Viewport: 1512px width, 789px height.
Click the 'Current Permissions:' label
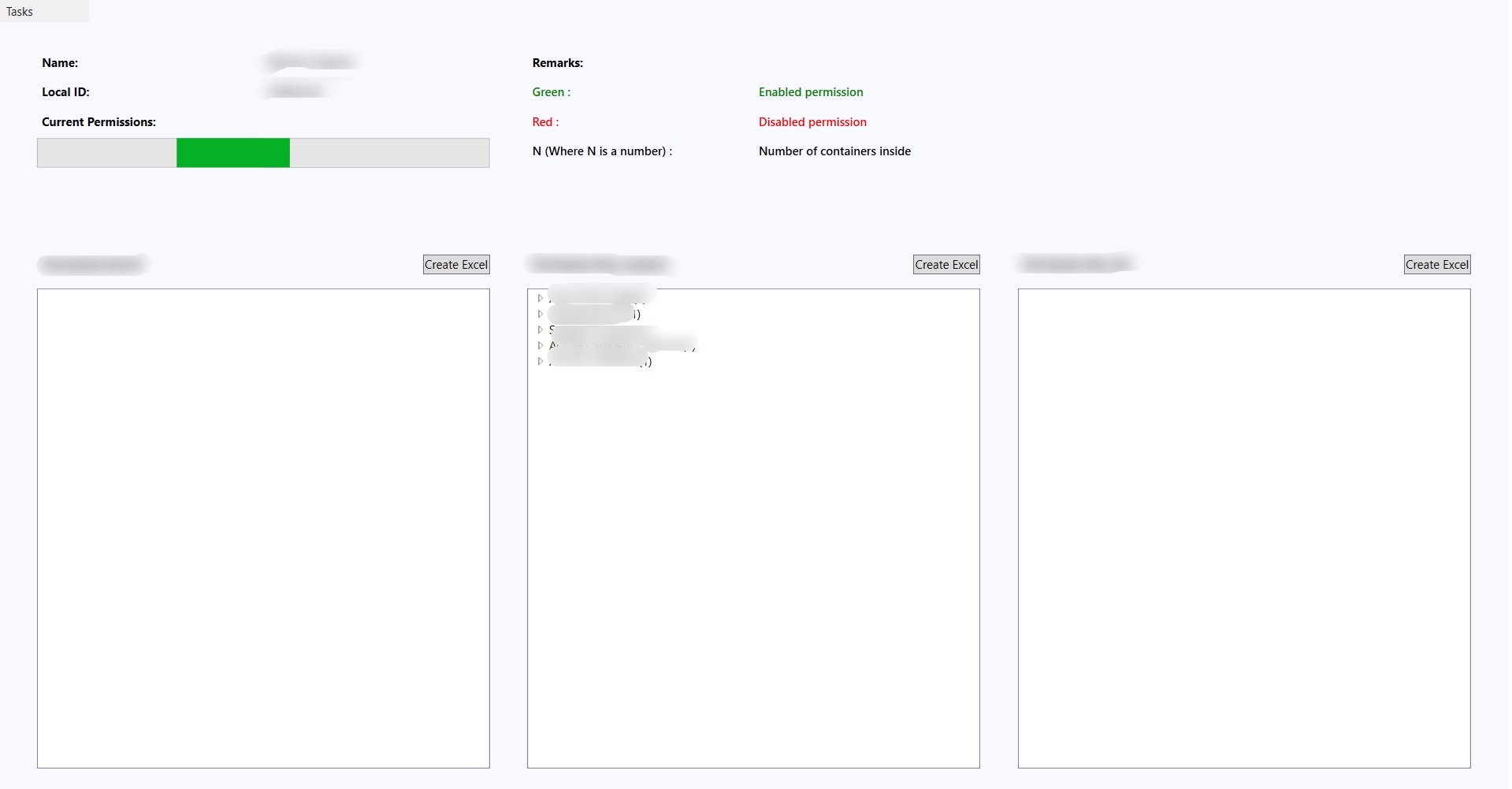(98, 122)
